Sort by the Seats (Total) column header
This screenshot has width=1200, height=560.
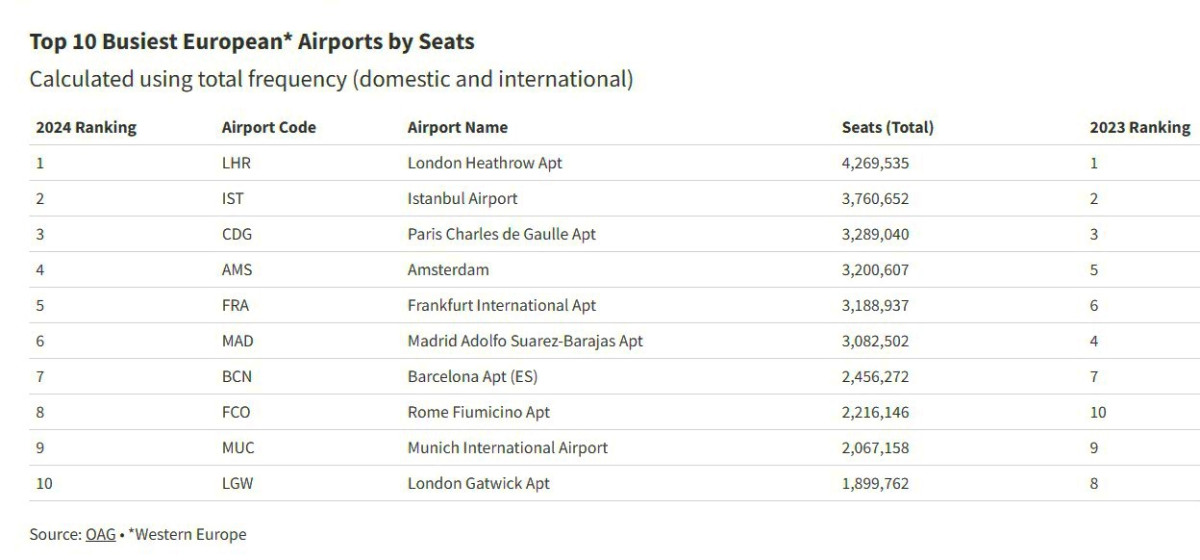(x=888, y=127)
